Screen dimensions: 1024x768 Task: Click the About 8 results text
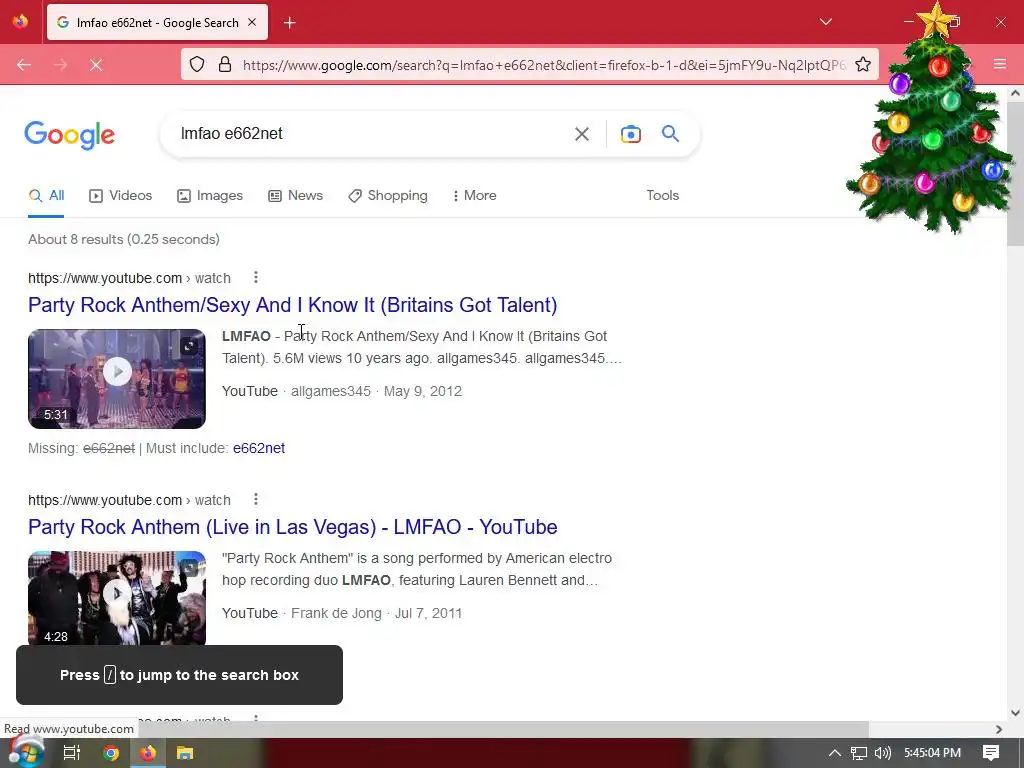[x=123, y=239]
